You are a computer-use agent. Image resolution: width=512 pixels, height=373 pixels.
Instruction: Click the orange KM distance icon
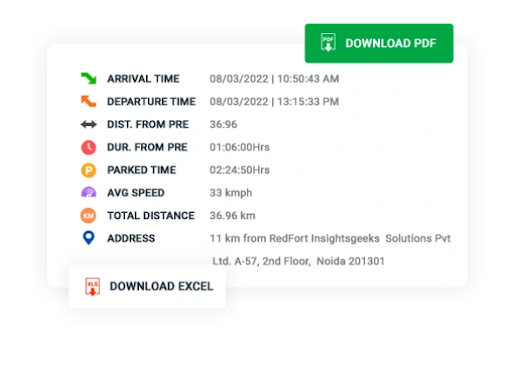(88, 216)
